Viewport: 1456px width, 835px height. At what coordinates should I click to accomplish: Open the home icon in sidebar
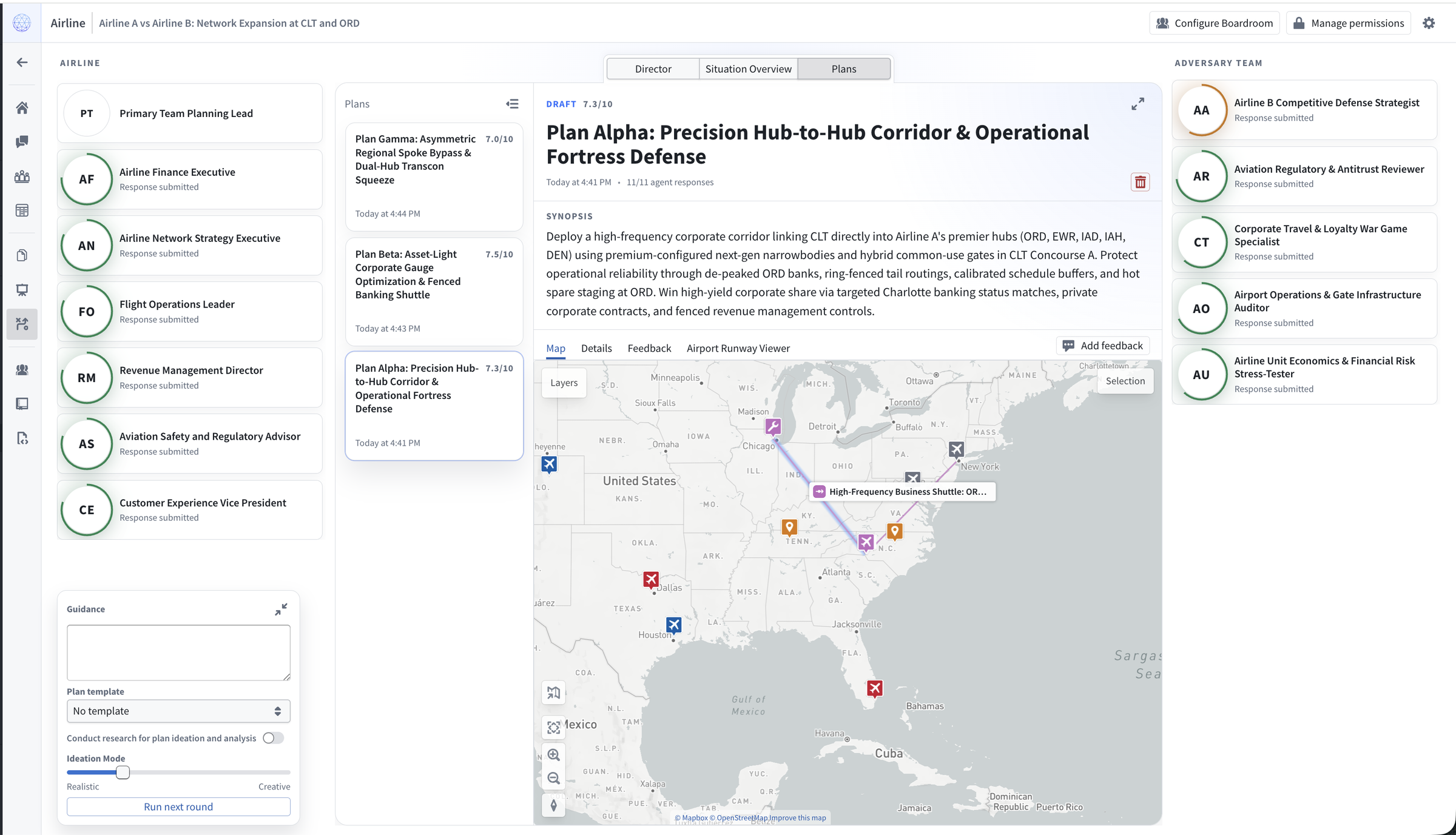(22, 108)
